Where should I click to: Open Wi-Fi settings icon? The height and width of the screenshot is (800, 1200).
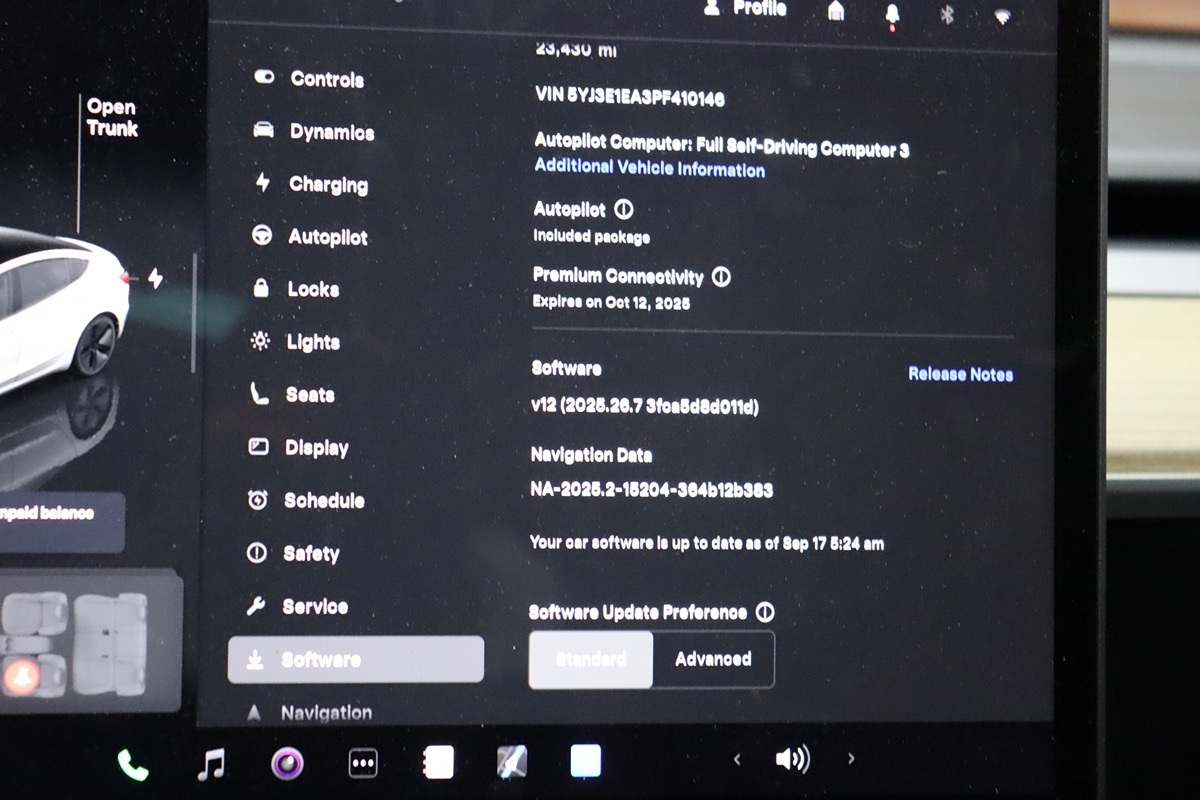click(1002, 16)
